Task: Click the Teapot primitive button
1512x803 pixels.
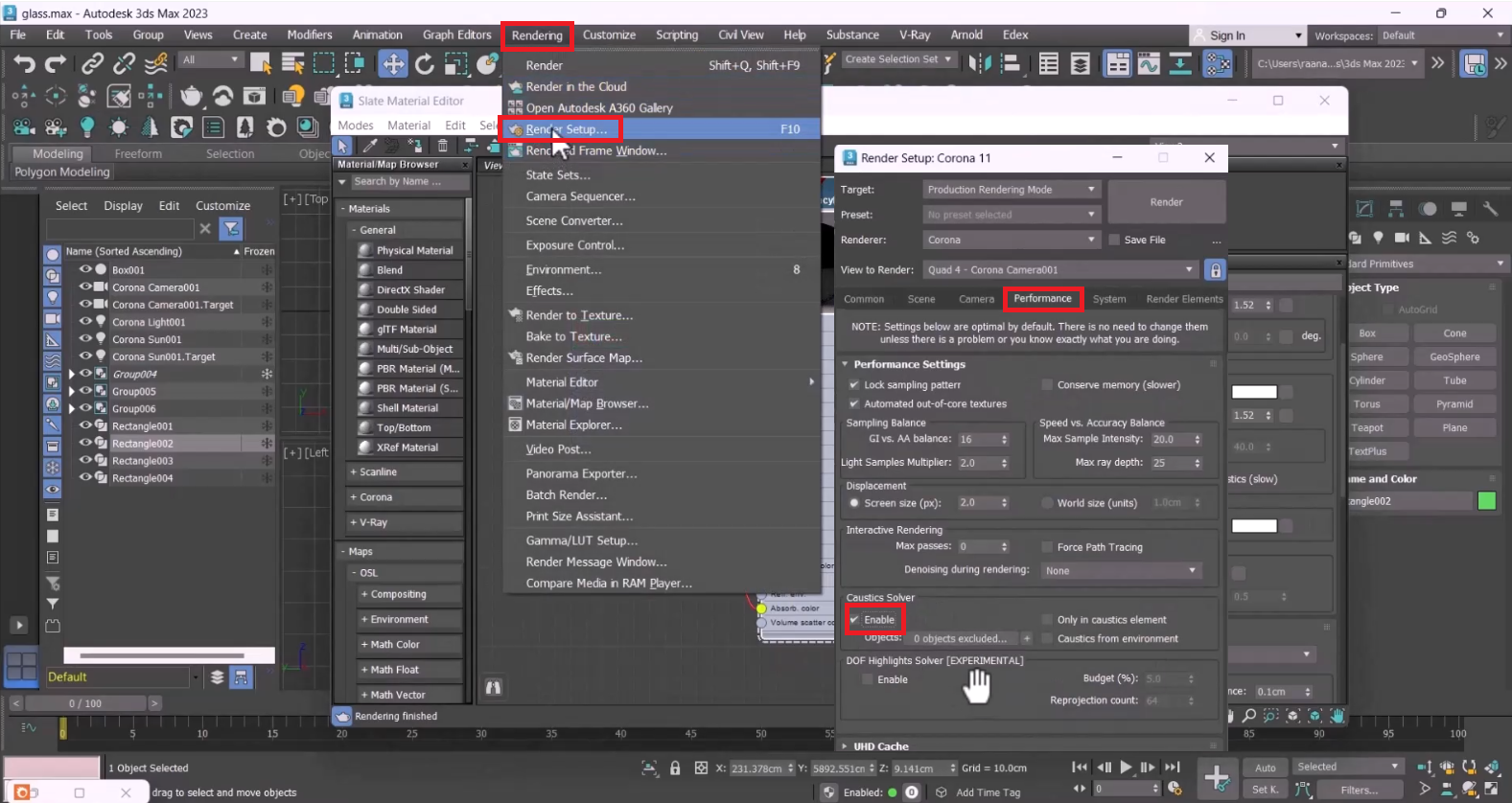Action: click(1367, 427)
